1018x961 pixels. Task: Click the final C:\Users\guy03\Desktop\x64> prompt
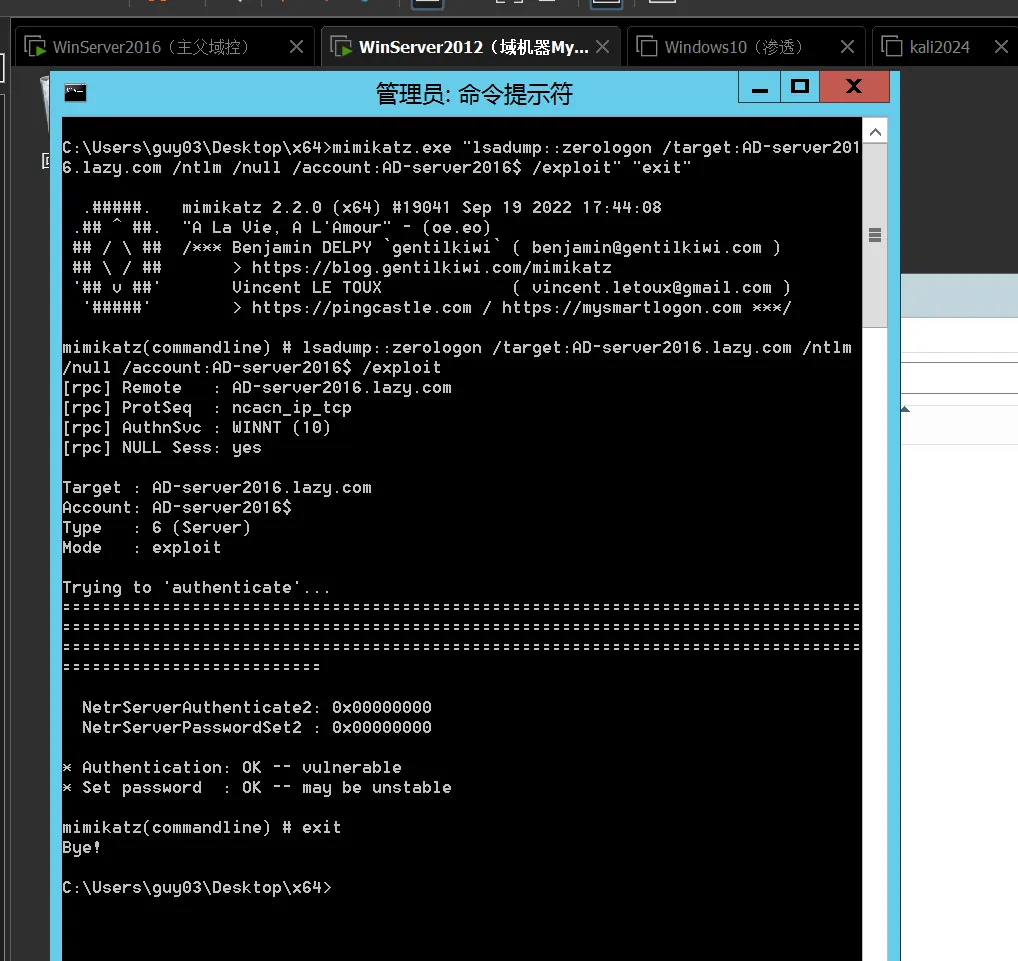[197, 888]
